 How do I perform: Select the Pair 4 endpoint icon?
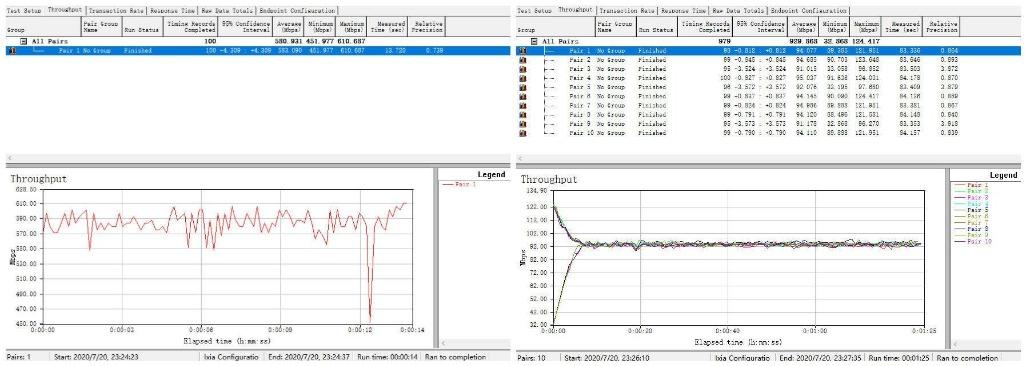522,78
